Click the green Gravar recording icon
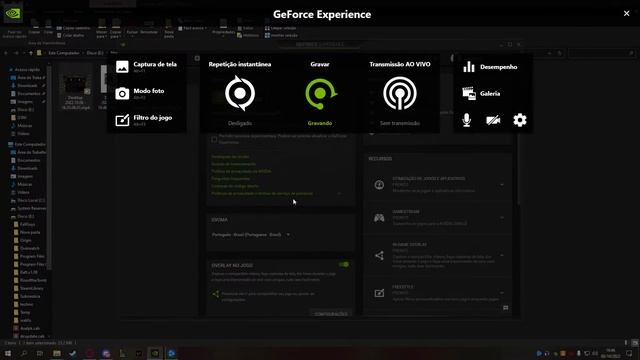 click(320, 94)
